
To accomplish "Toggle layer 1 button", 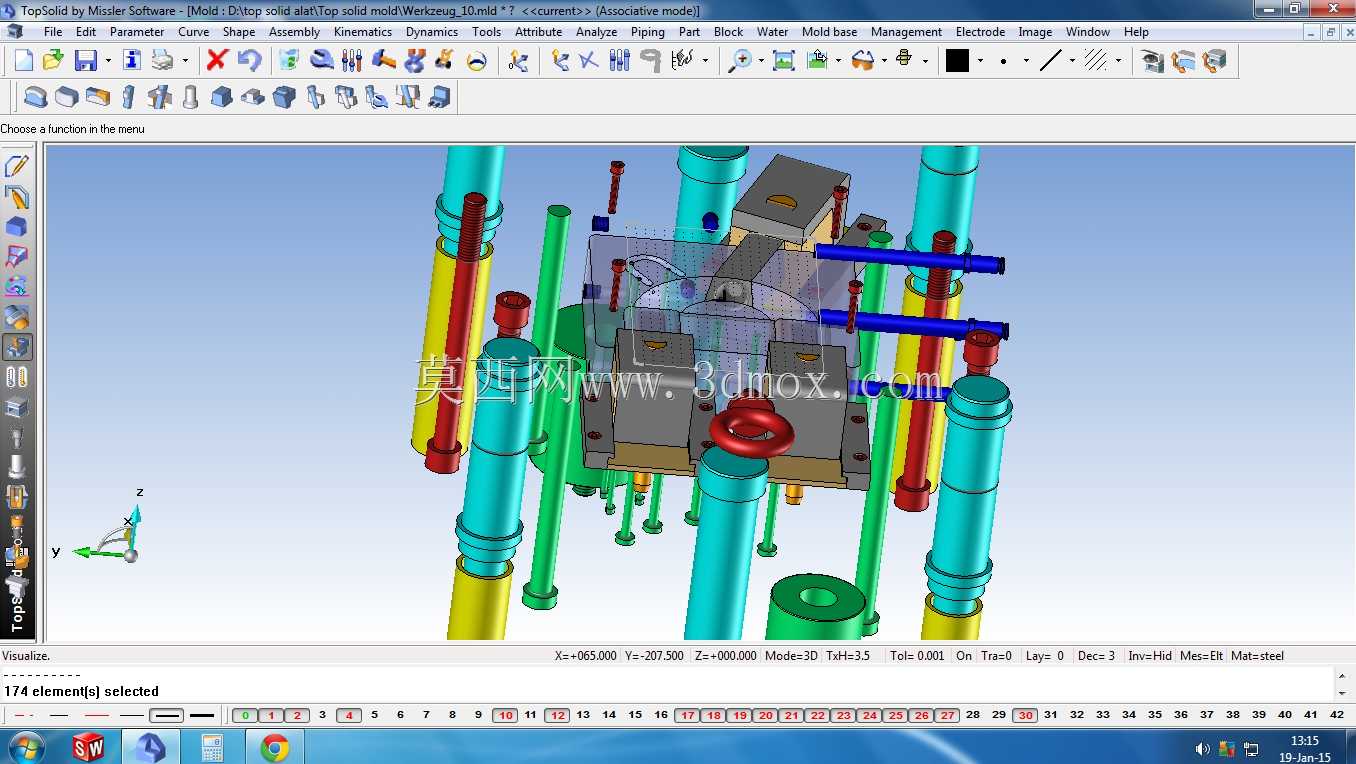I will (x=271, y=715).
